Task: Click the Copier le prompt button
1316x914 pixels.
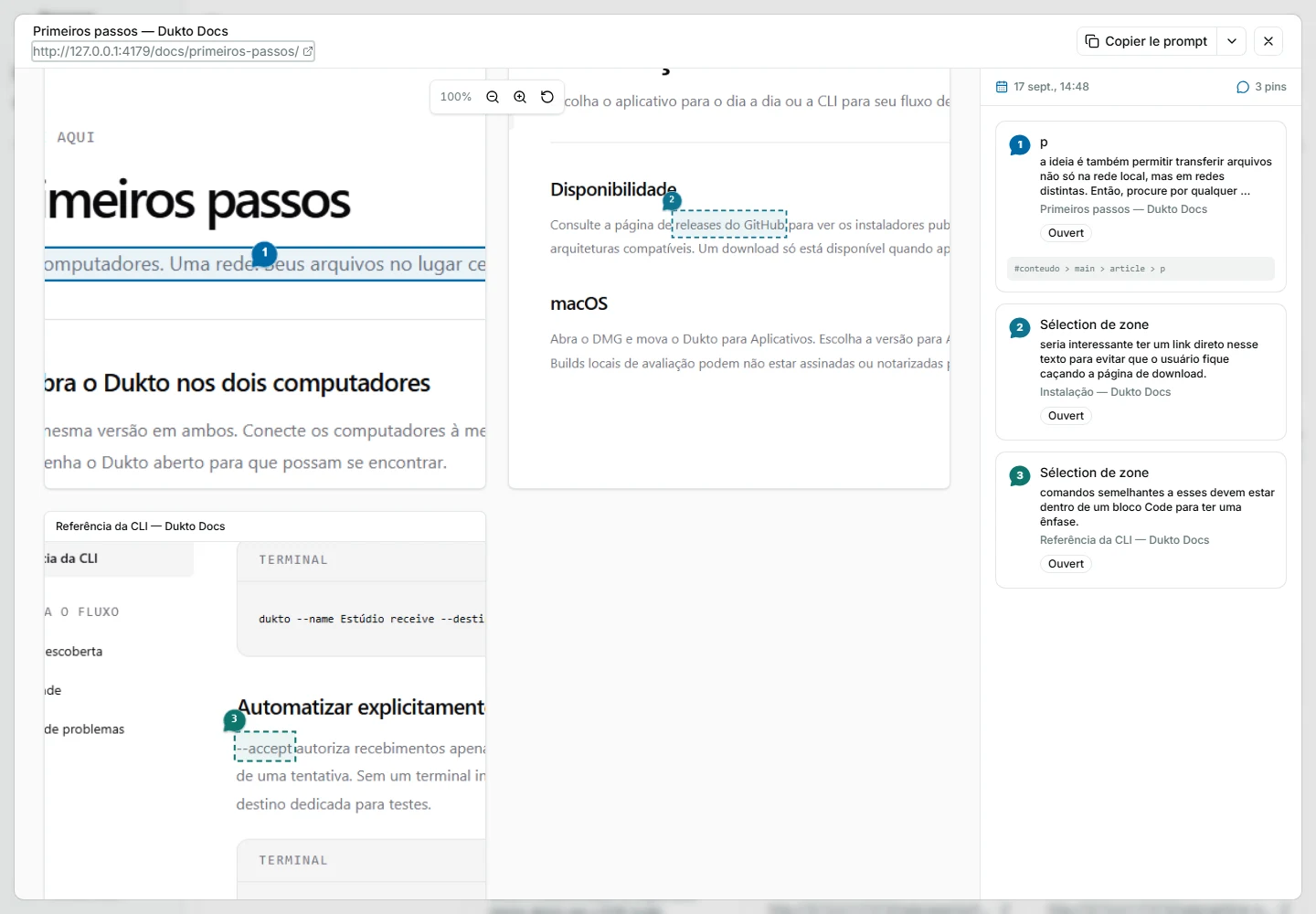Action: point(1147,41)
